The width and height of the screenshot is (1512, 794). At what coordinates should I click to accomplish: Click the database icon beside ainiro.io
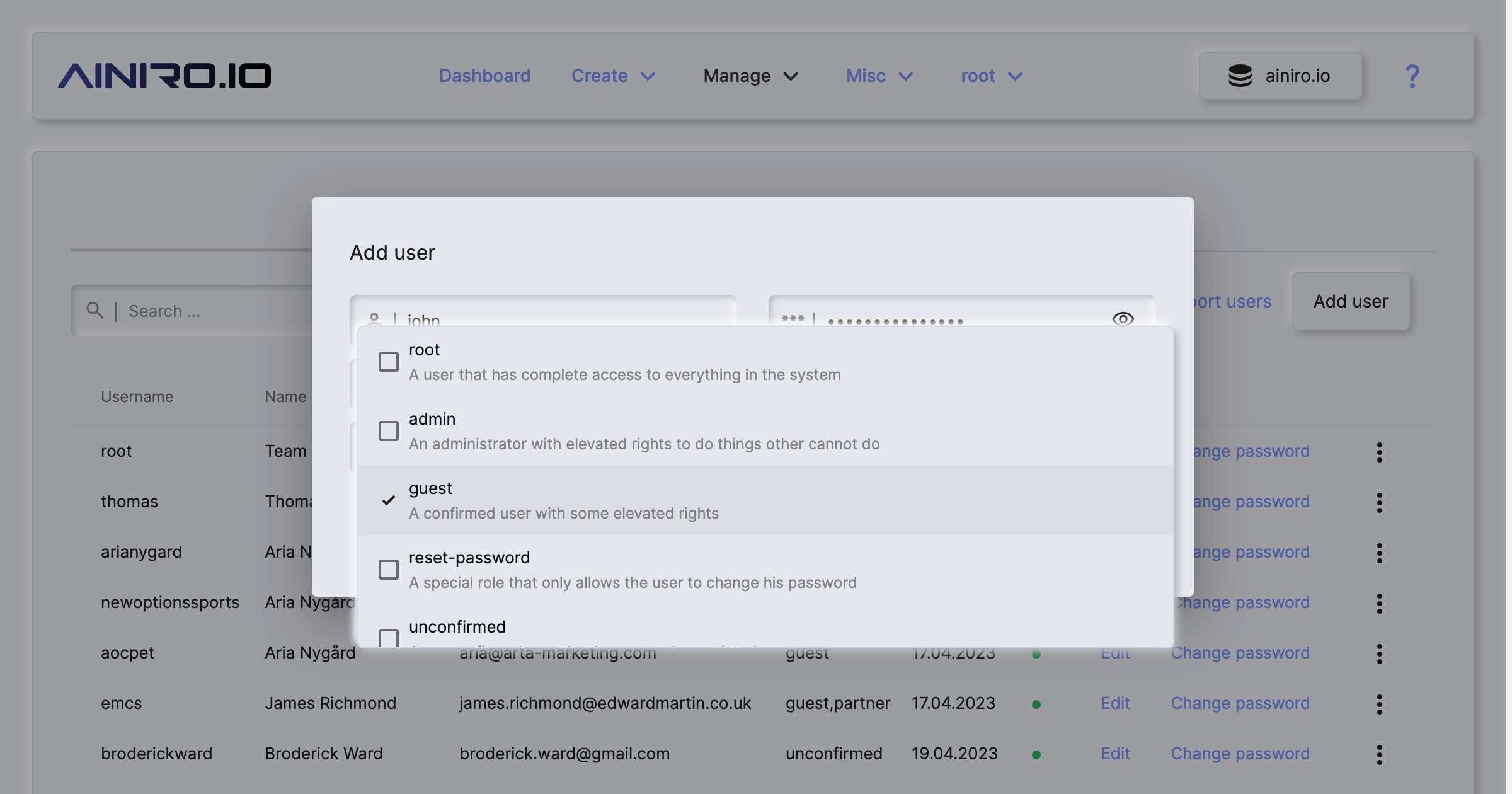tap(1240, 76)
